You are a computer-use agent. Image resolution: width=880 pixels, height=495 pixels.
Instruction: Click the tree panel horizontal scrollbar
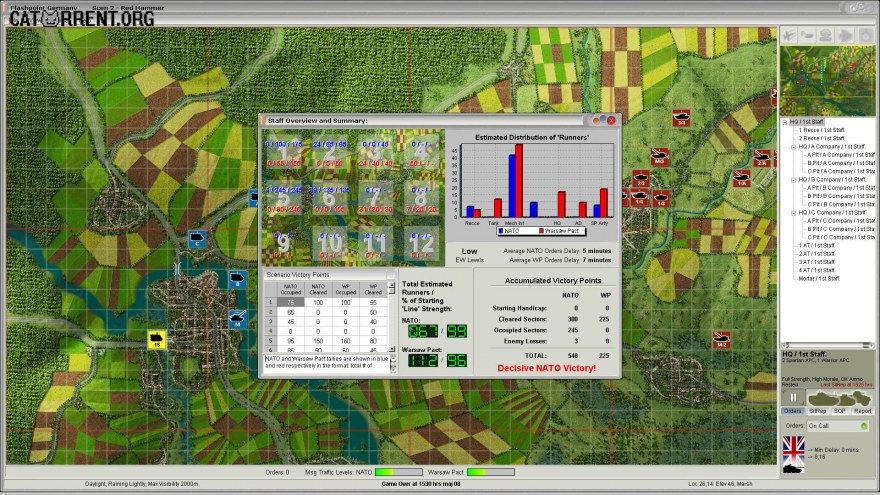(828, 346)
